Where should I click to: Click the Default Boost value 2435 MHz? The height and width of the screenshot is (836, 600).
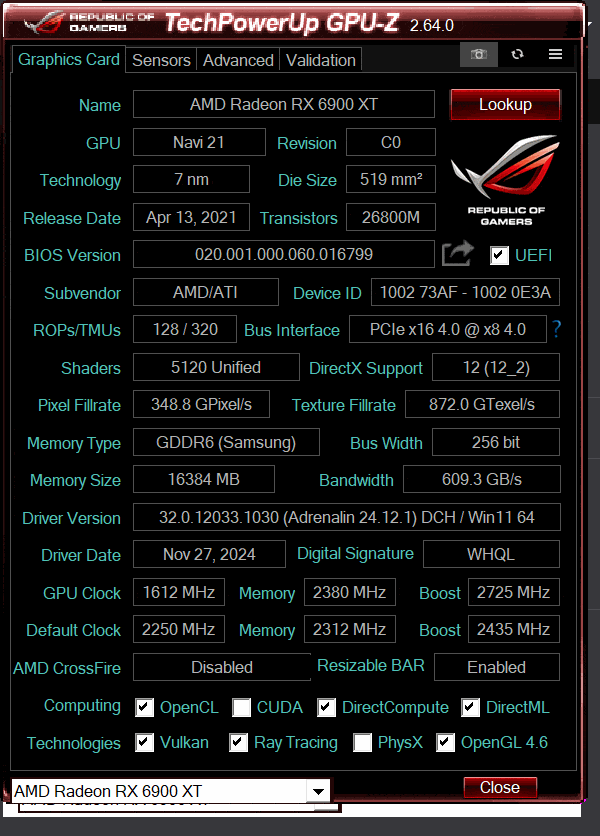coord(514,629)
